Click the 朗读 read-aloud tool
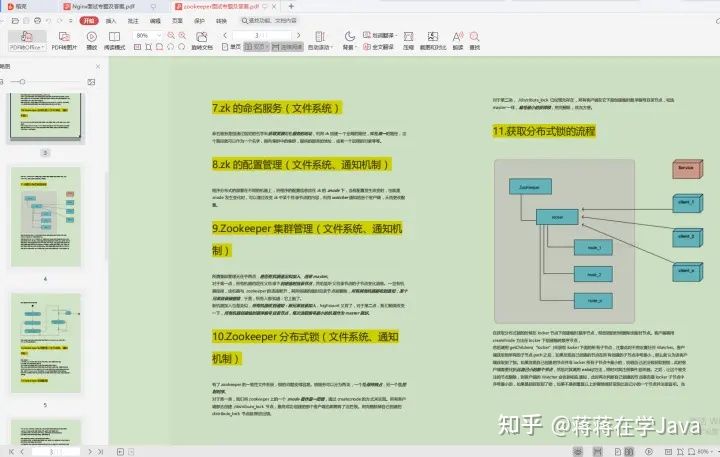This screenshot has width=720, height=457. (458, 40)
